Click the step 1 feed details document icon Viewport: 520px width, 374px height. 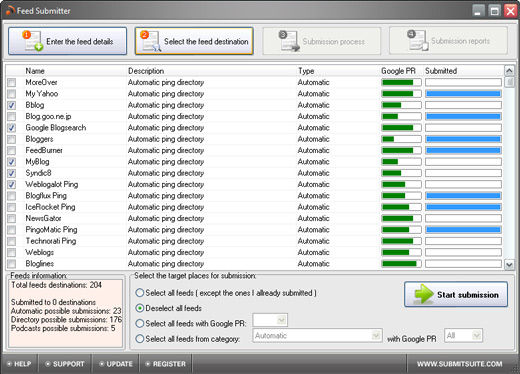[33, 41]
